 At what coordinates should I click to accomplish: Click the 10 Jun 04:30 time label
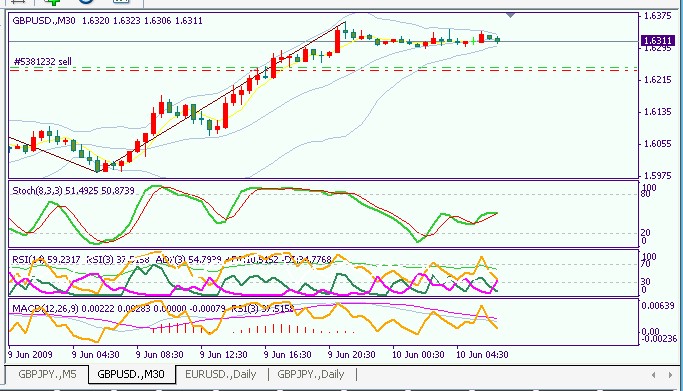482,354
